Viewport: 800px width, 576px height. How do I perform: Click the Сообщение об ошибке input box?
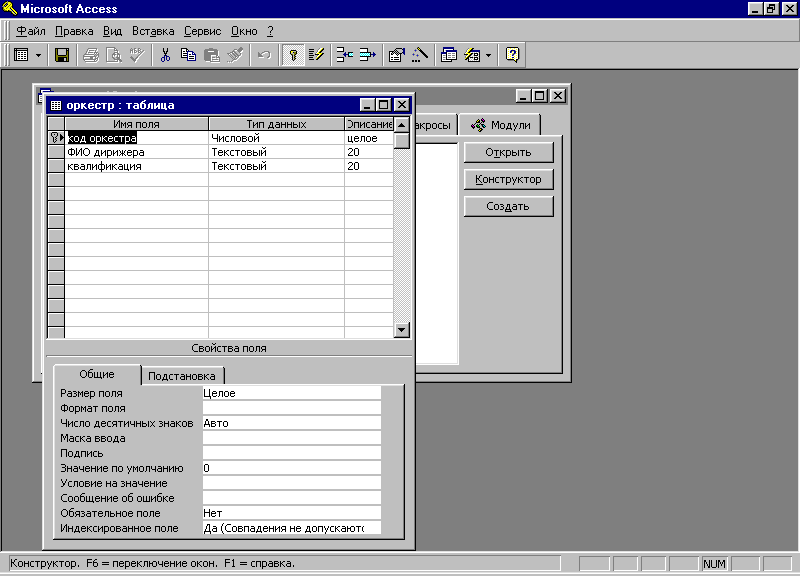pyautogui.click(x=292, y=498)
